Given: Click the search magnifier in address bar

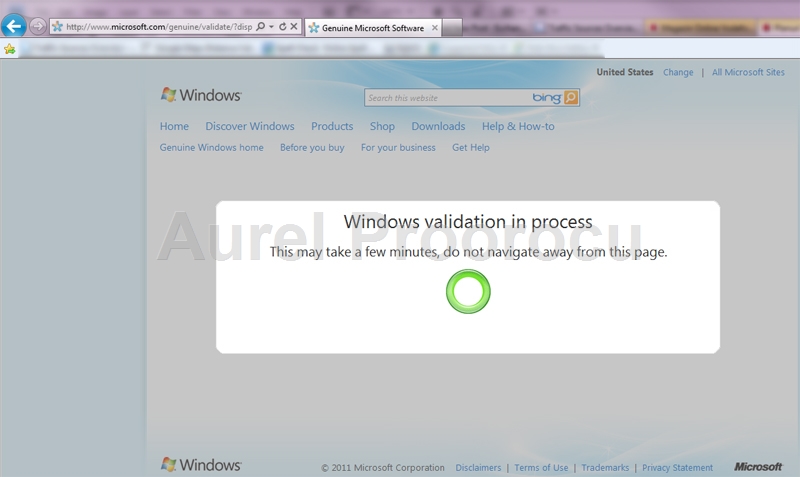Looking at the screenshot, I should click(x=261, y=27).
